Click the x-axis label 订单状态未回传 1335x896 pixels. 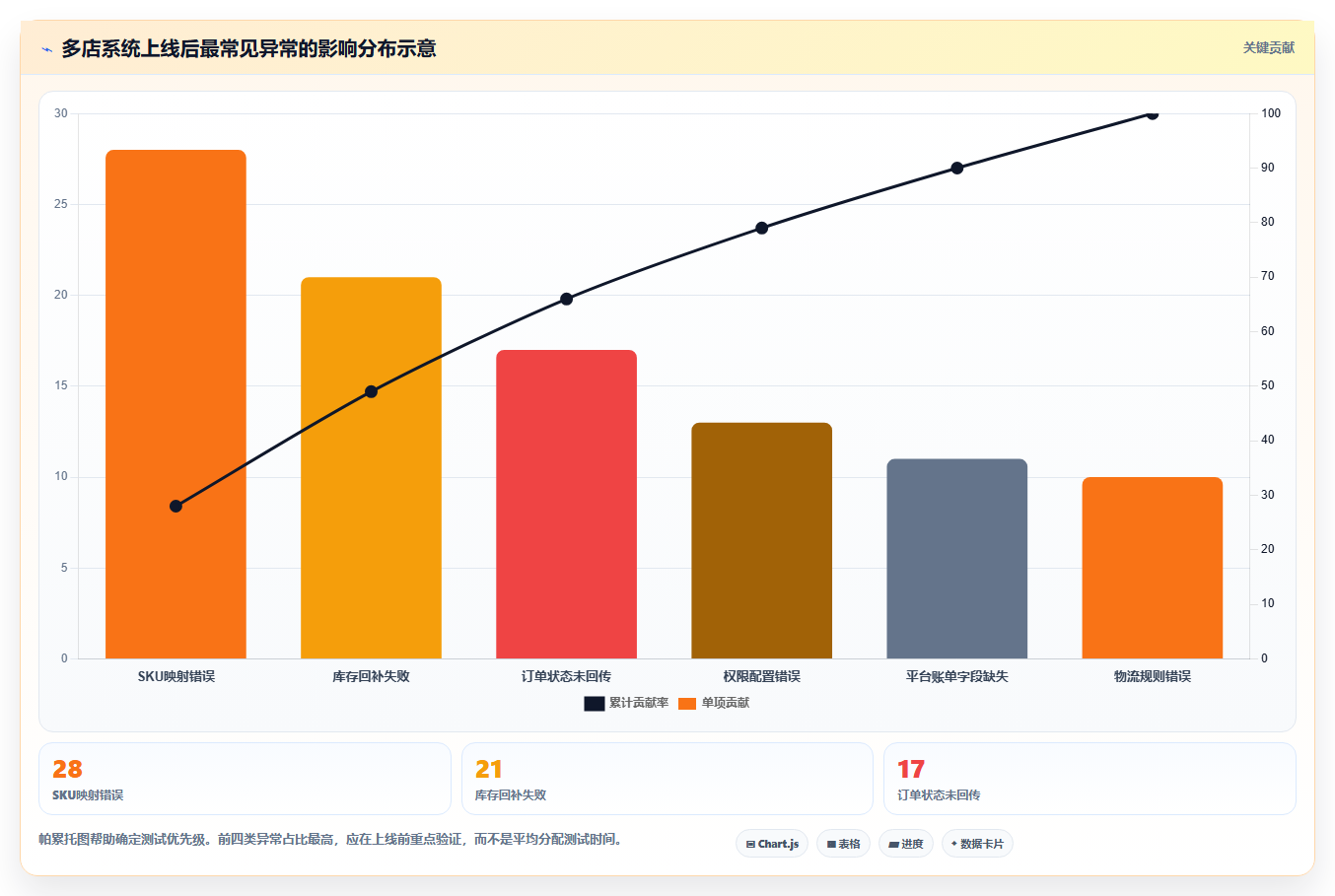tap(566, 676)
